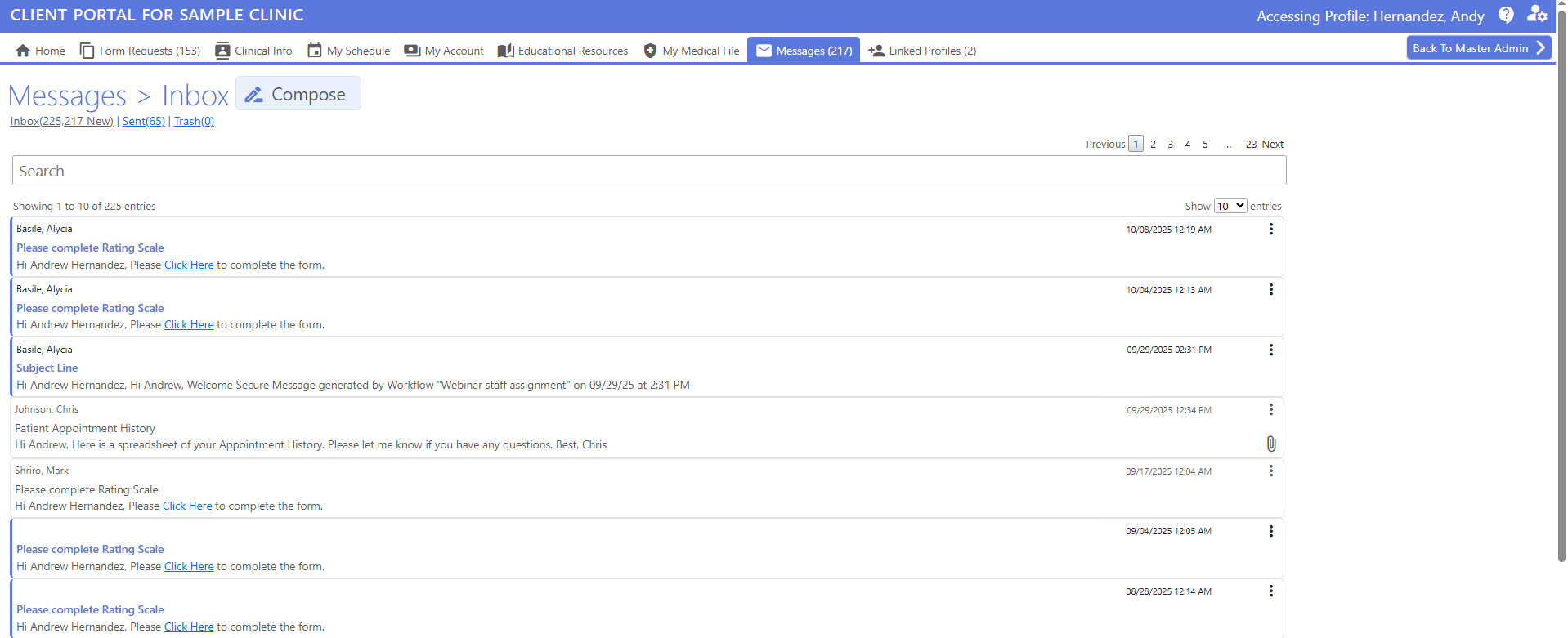Click the page vertical scrollbar
Viewport: 1568px width, 638px height.
point(1561,286)
